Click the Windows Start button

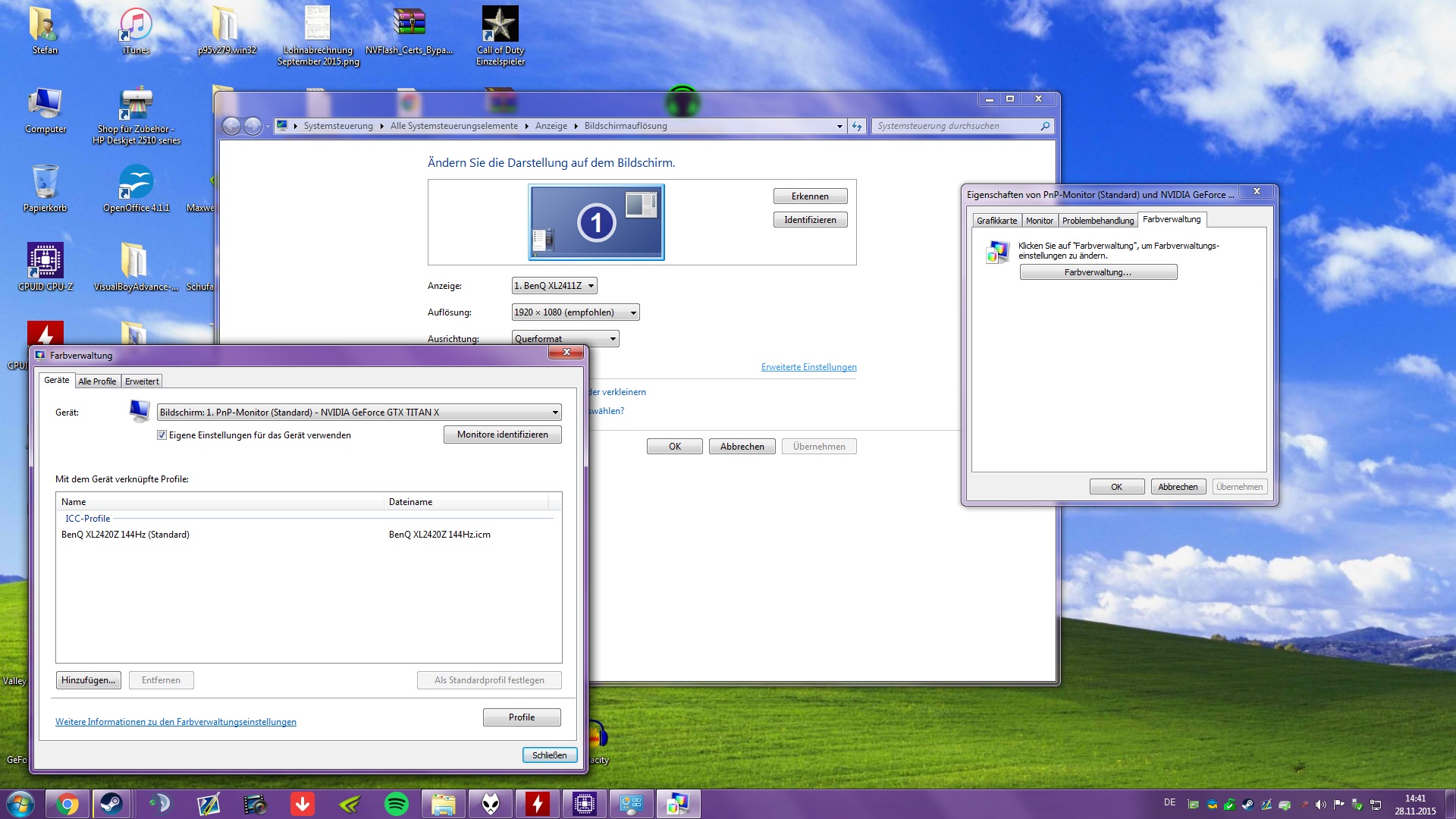click(x=20, y=804)
